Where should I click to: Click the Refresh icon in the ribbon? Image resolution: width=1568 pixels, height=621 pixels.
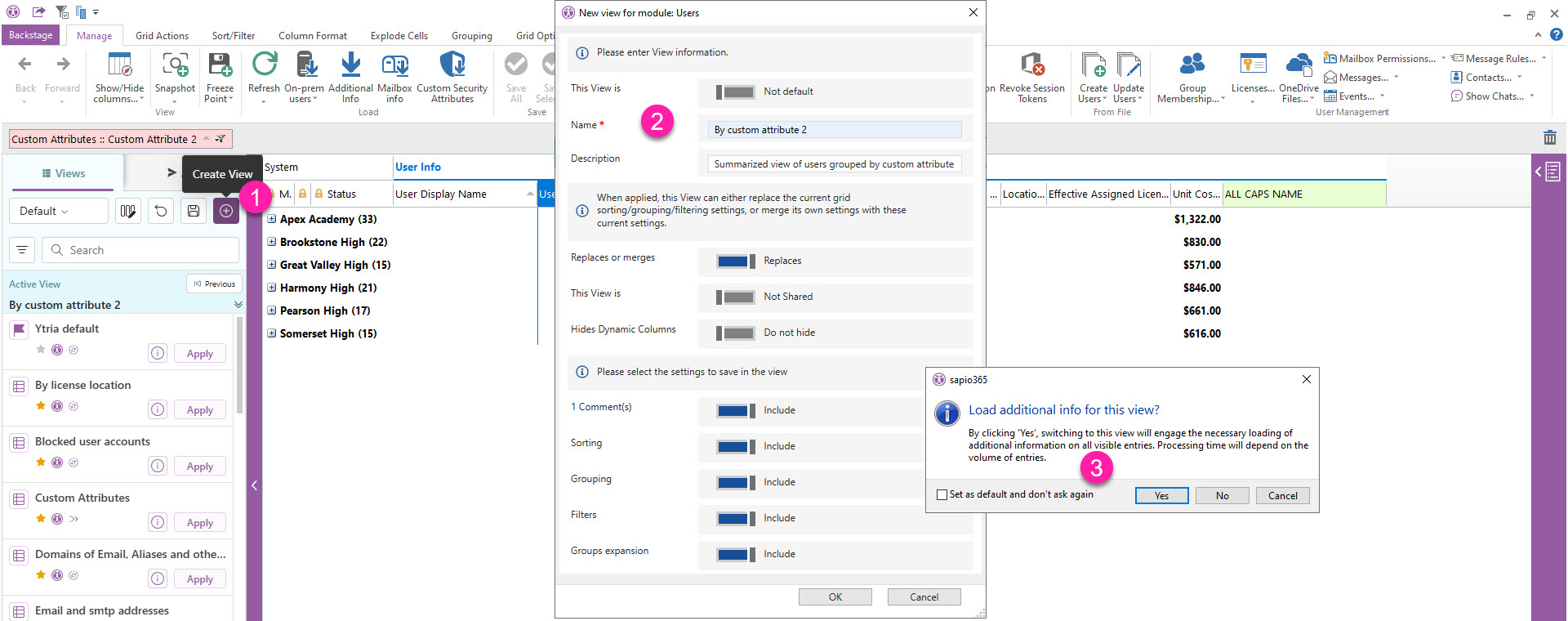pos(264,65)
